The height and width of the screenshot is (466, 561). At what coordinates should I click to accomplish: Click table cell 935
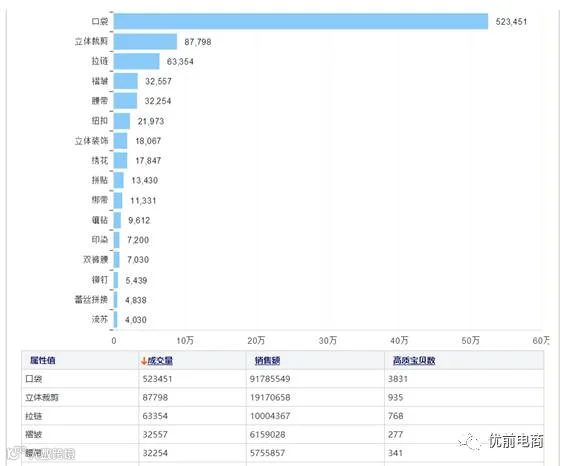point(396,397)
